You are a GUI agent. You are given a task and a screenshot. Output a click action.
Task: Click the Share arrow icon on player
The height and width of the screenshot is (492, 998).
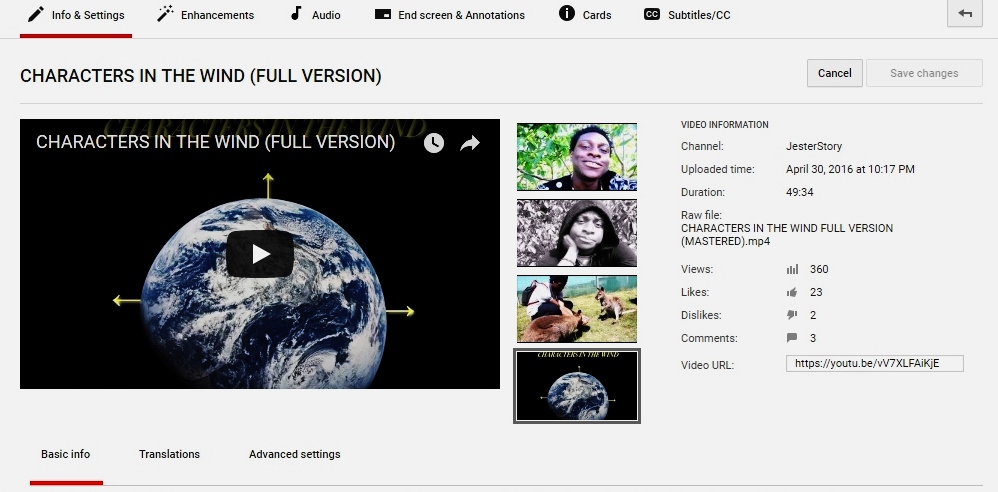click(470, 143)
